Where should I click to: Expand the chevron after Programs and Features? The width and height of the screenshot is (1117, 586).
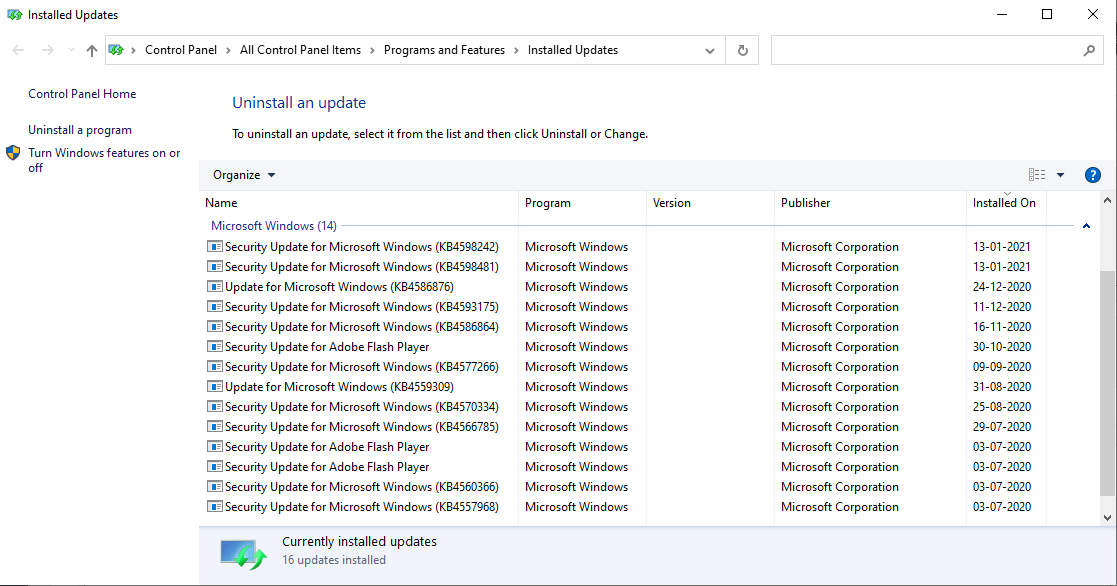point(516,50)
